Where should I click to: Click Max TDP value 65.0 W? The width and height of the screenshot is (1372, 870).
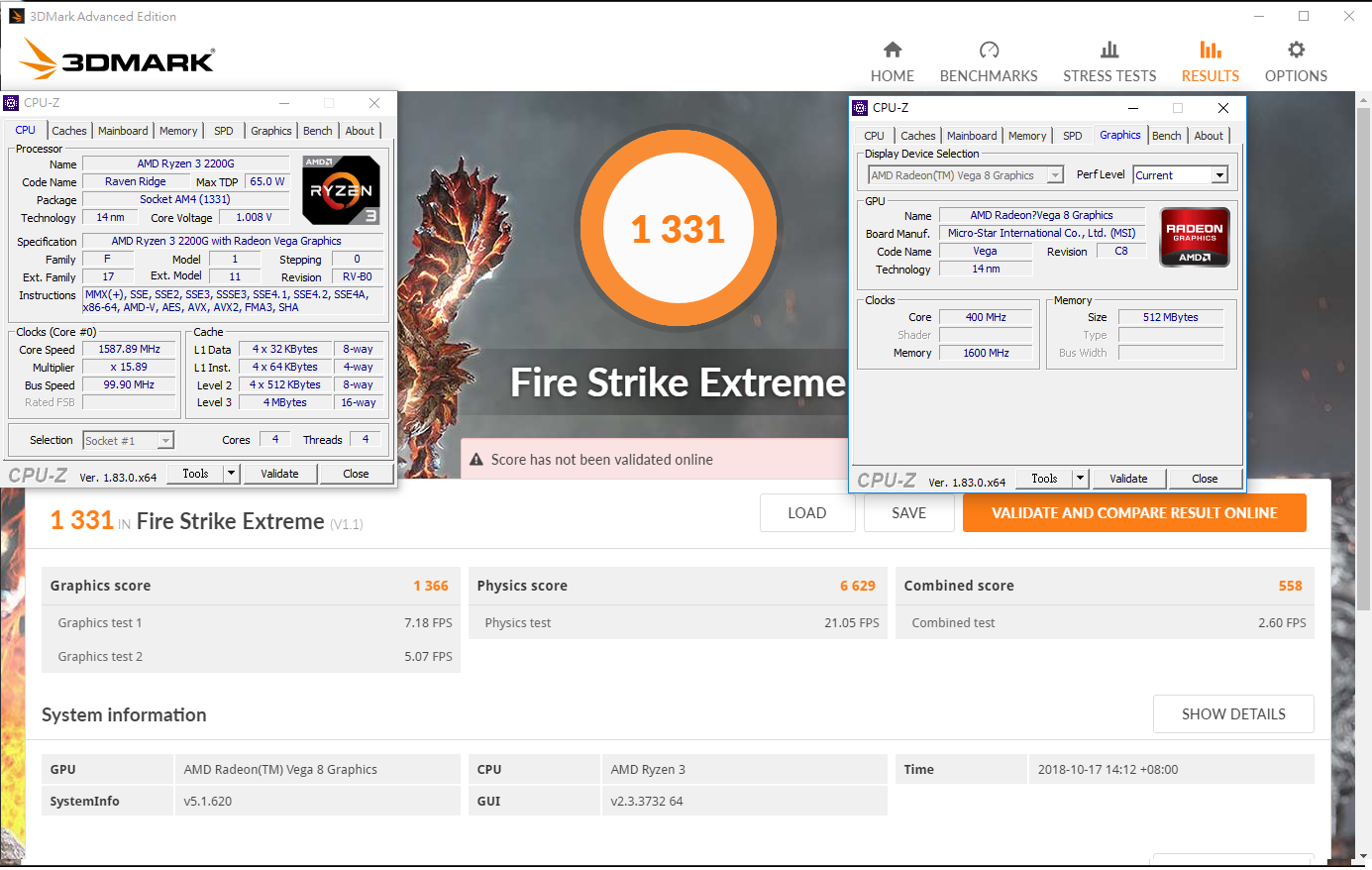(266, 181)
